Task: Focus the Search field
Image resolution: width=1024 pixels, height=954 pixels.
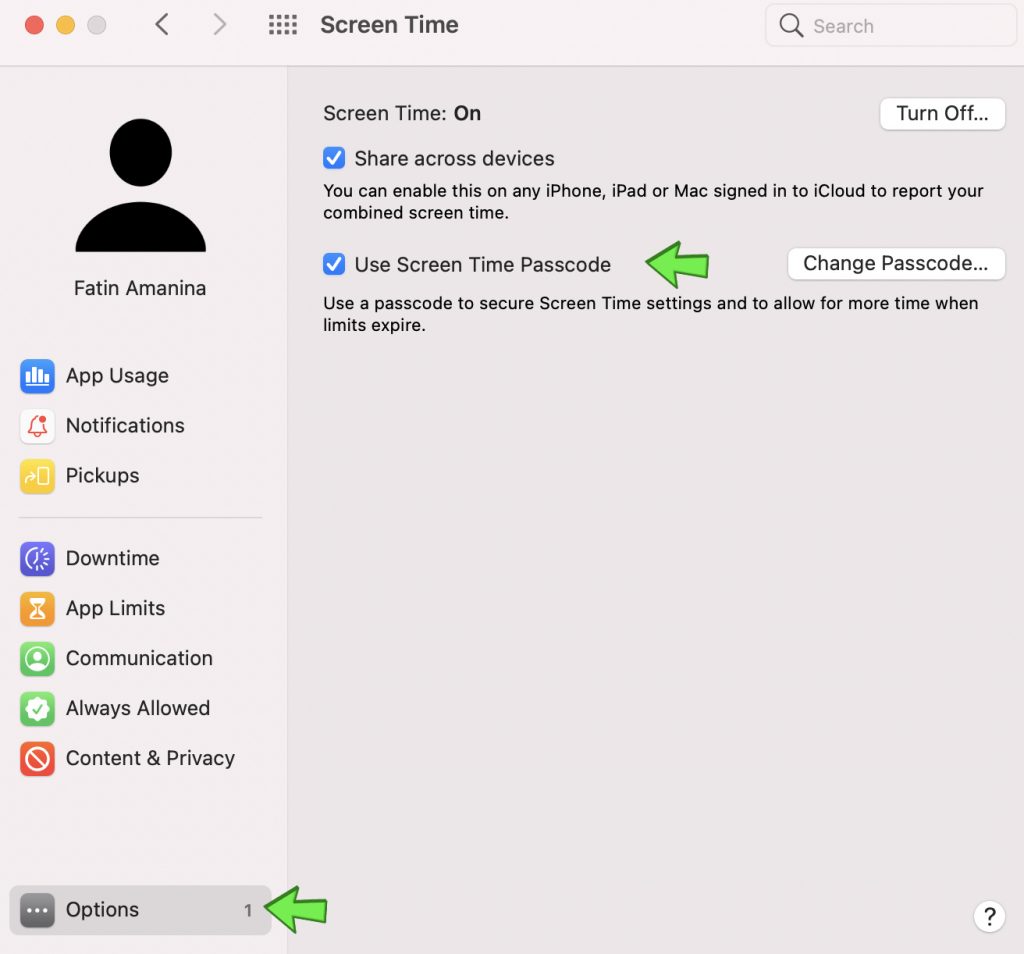Action: click(x=891, y=25)
